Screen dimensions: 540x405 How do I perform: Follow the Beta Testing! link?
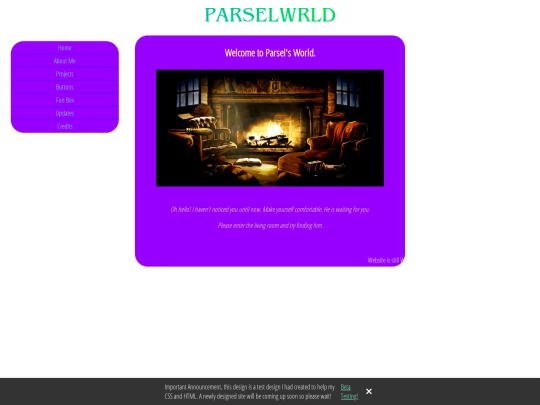tap(349, 392)
